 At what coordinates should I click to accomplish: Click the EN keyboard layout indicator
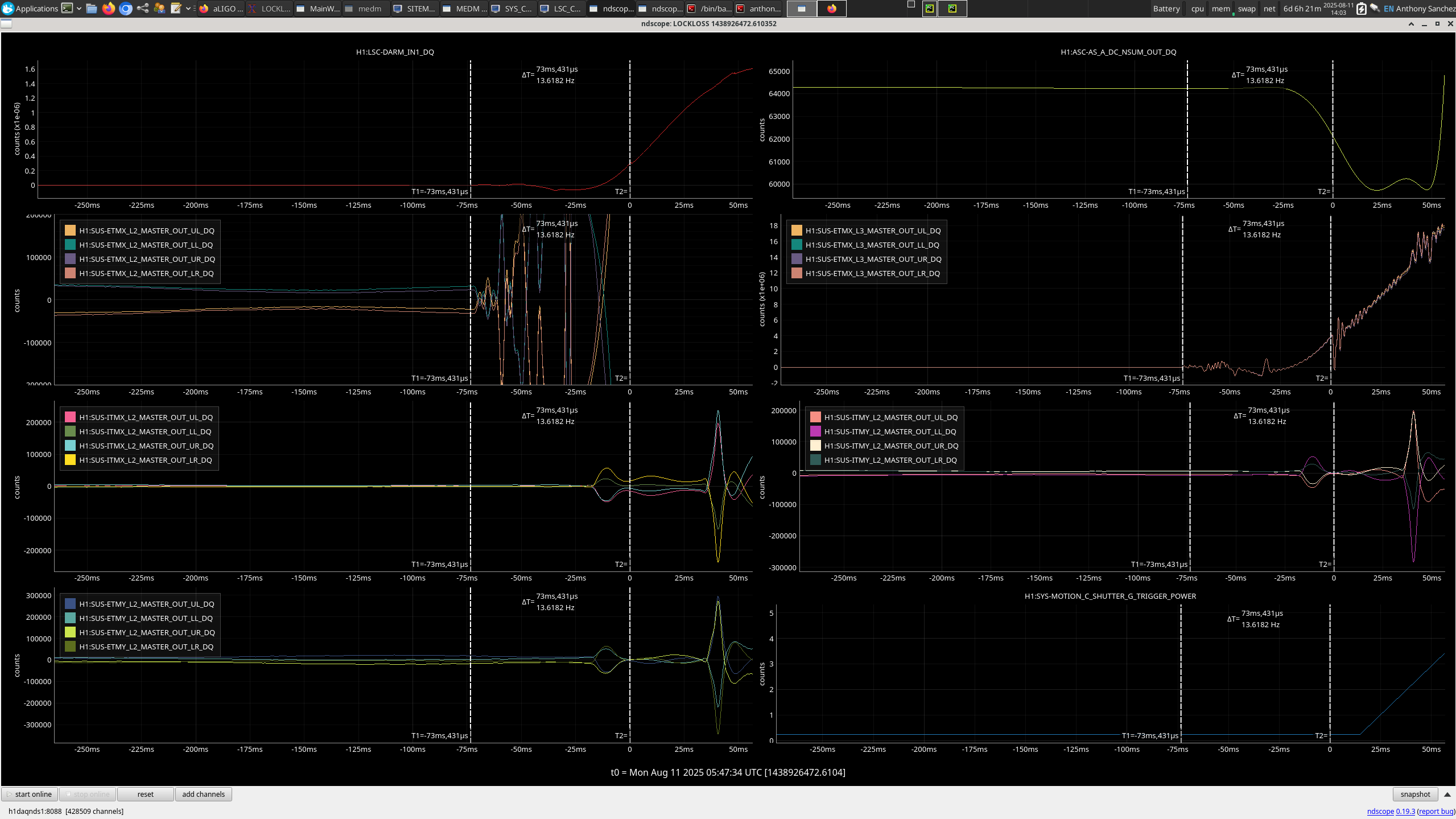click(1389, 9)
